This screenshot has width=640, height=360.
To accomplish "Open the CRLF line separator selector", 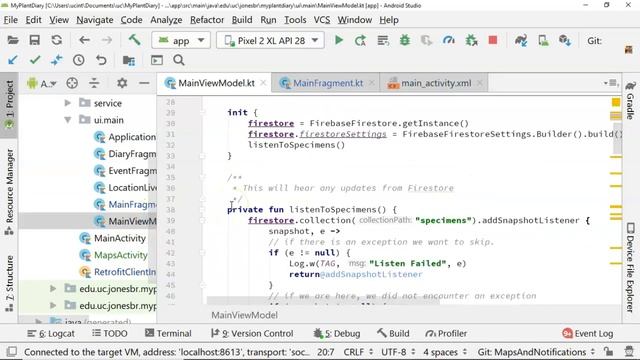I will coord(358,352).
